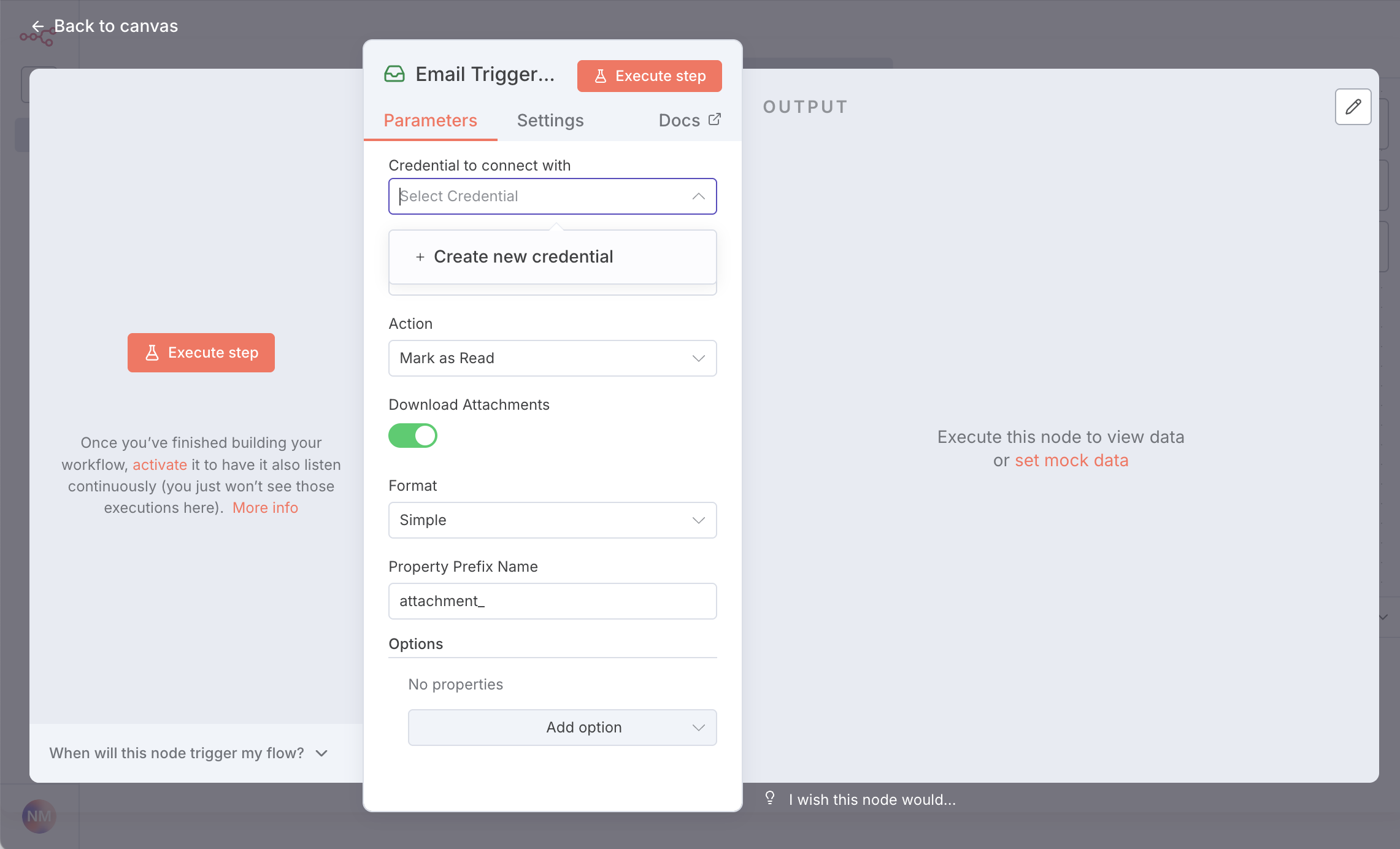Disable the Download Attachments toggle
This screenshot has height=849, width=1400.
point(413,436)
